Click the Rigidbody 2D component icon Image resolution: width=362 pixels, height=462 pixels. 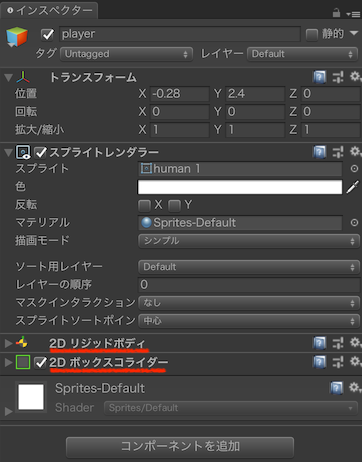coord(22,342)
